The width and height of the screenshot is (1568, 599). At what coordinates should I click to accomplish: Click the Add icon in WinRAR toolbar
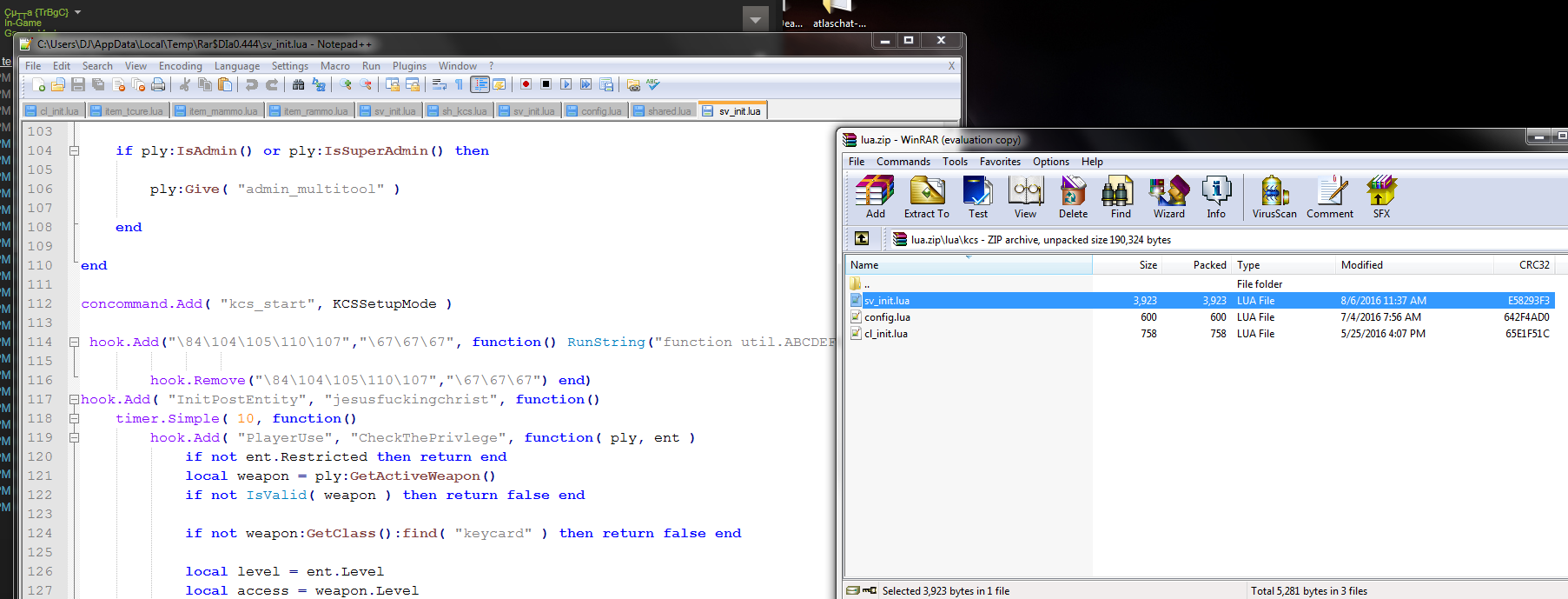[875, 196]
